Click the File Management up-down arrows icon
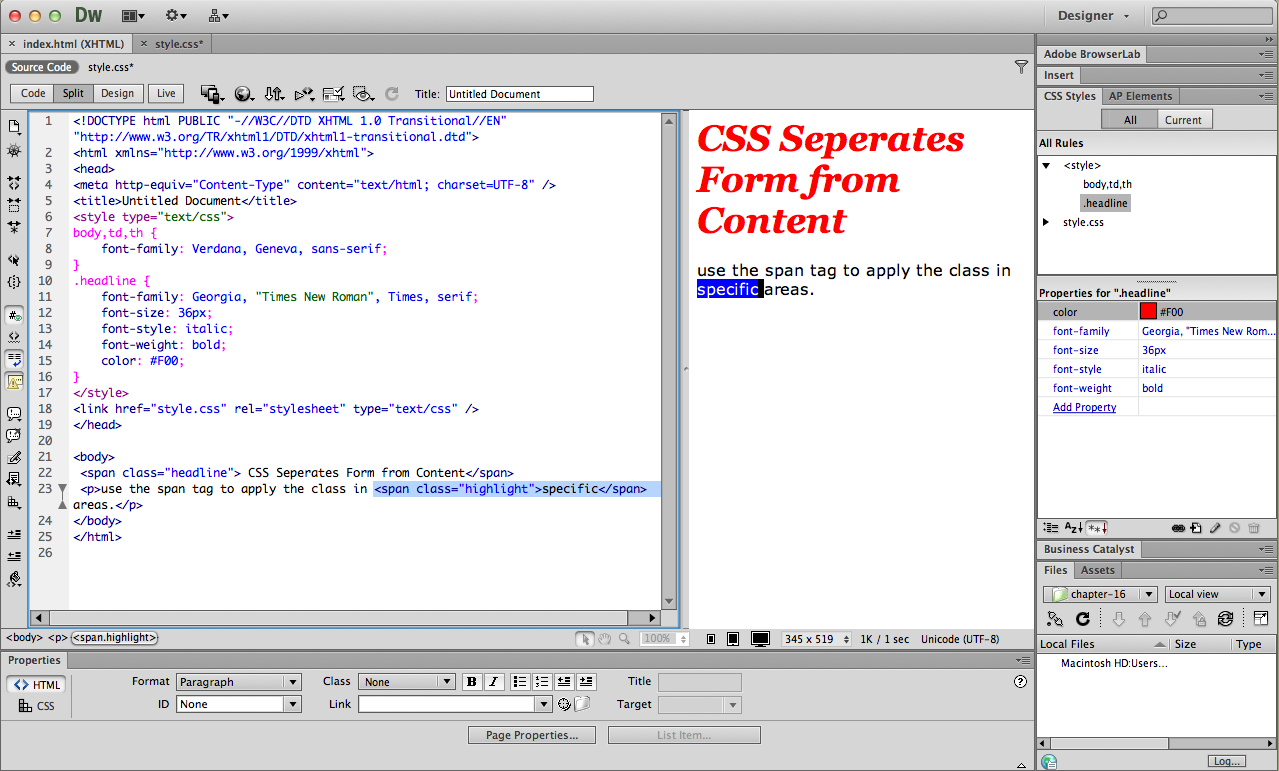 [x=274, y=93]
